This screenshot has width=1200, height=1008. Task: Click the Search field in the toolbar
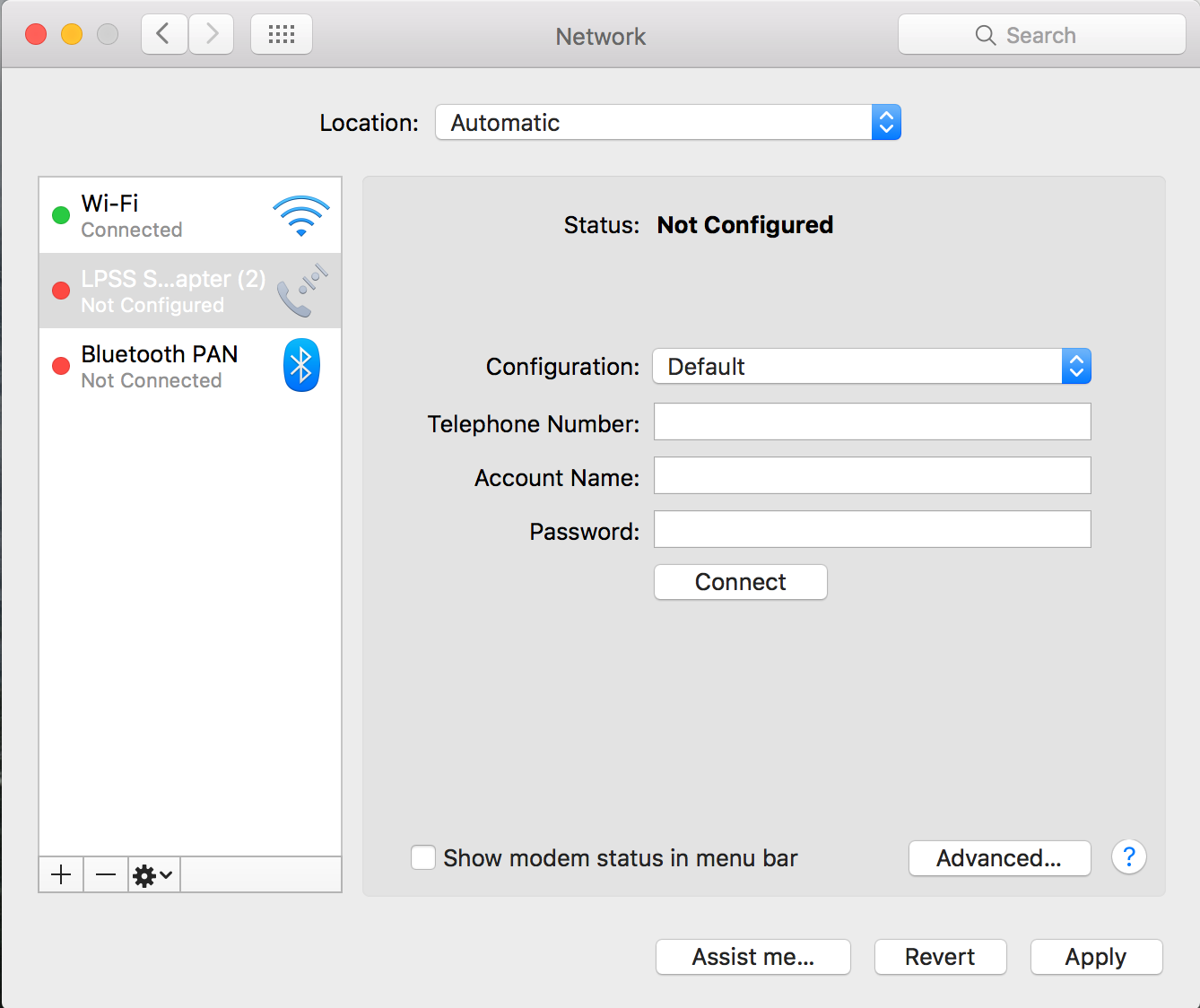point(1040,34)
